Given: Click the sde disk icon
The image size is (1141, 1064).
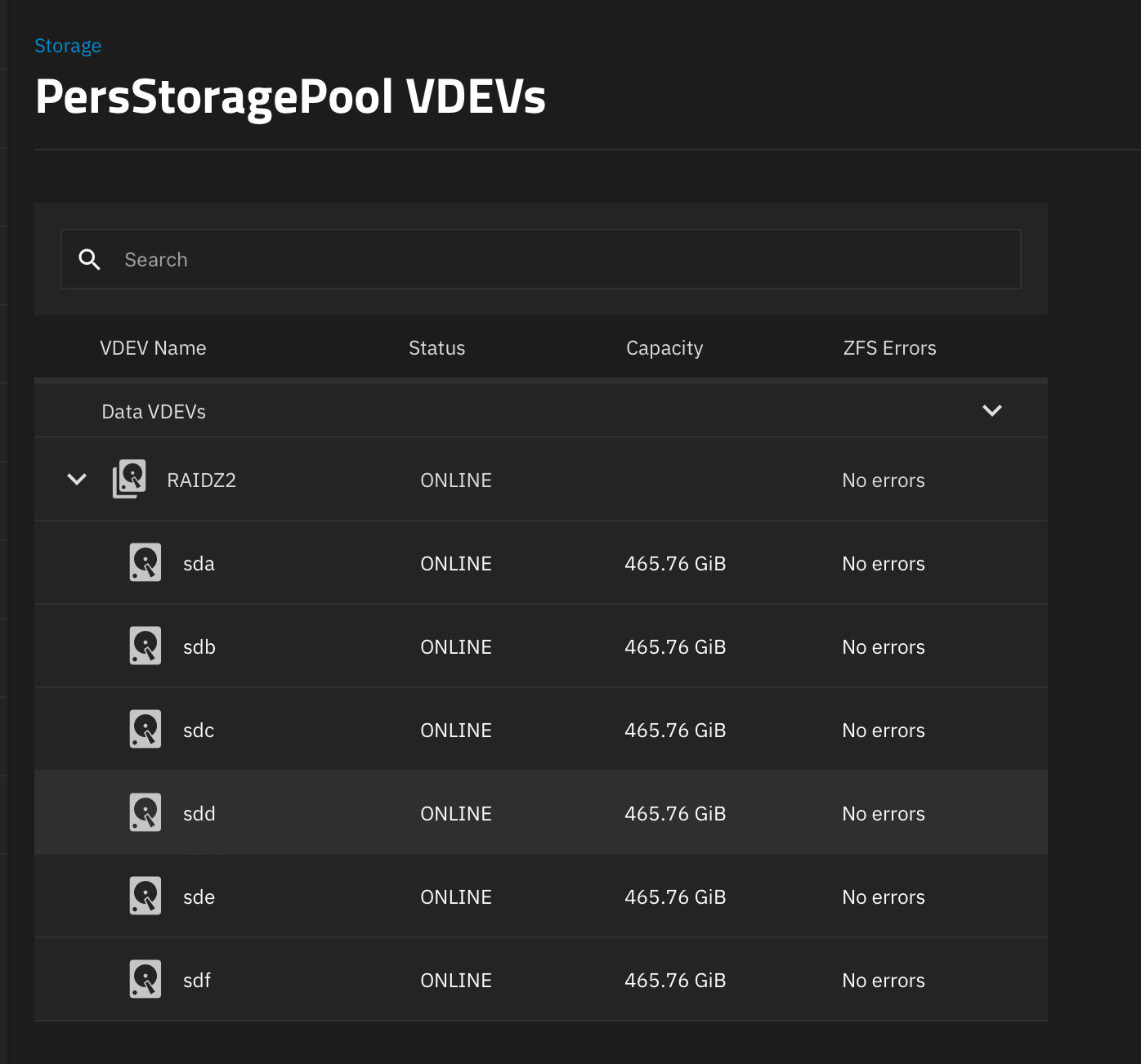Looking at the screenshot, I should (x=145, y=896).
